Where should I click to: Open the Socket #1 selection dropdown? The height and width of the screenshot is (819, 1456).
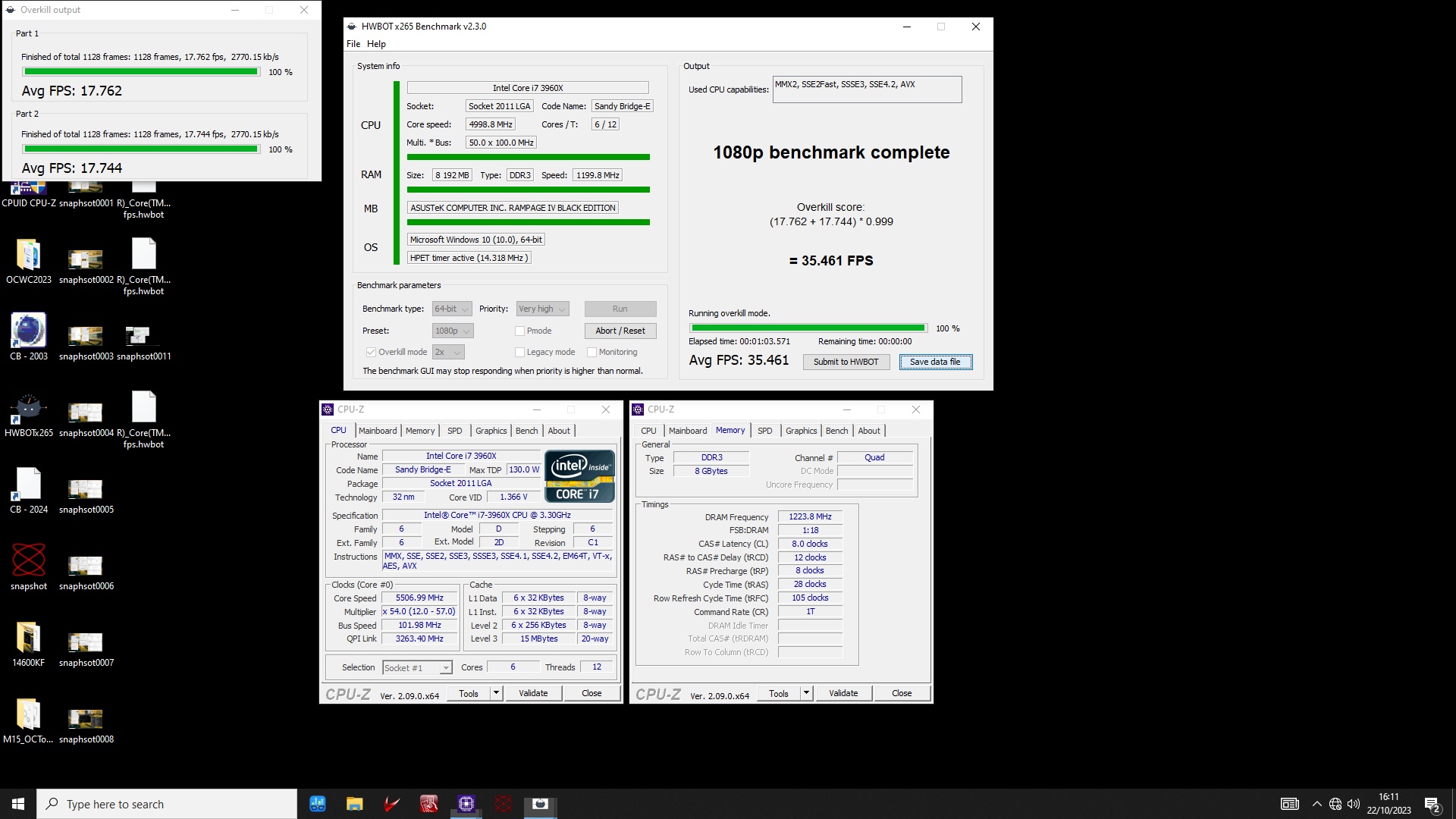click(417, 667)
